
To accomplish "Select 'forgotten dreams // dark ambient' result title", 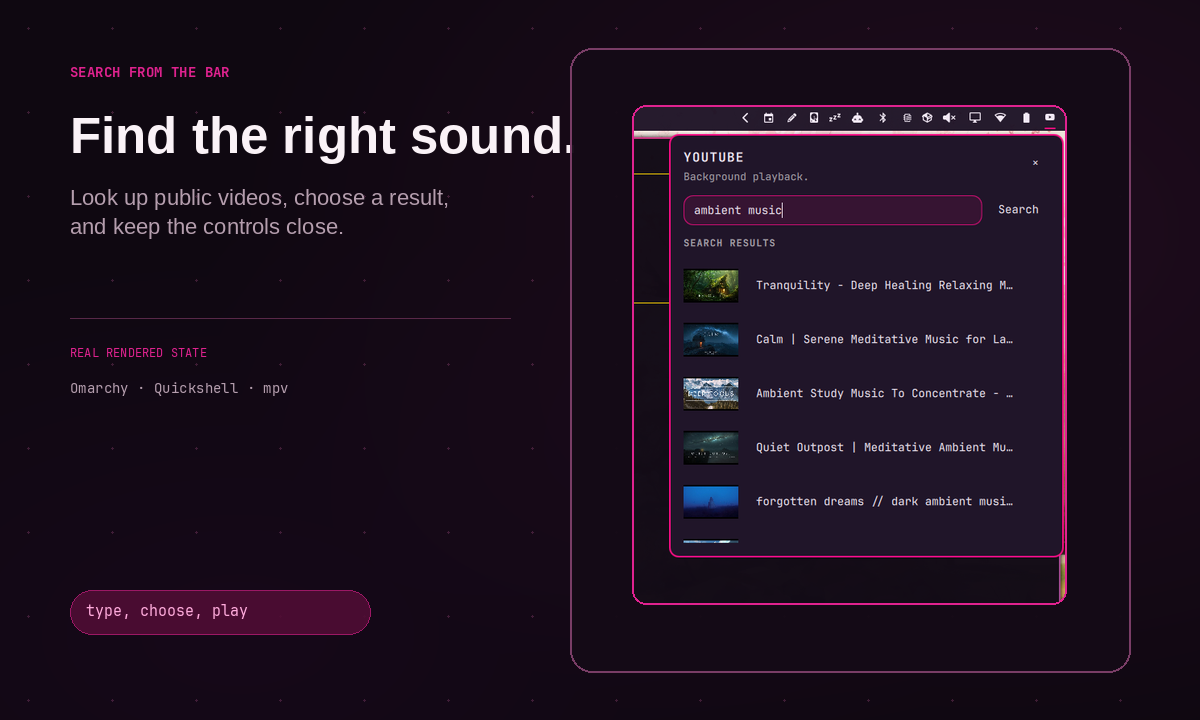I will point(884,502).
